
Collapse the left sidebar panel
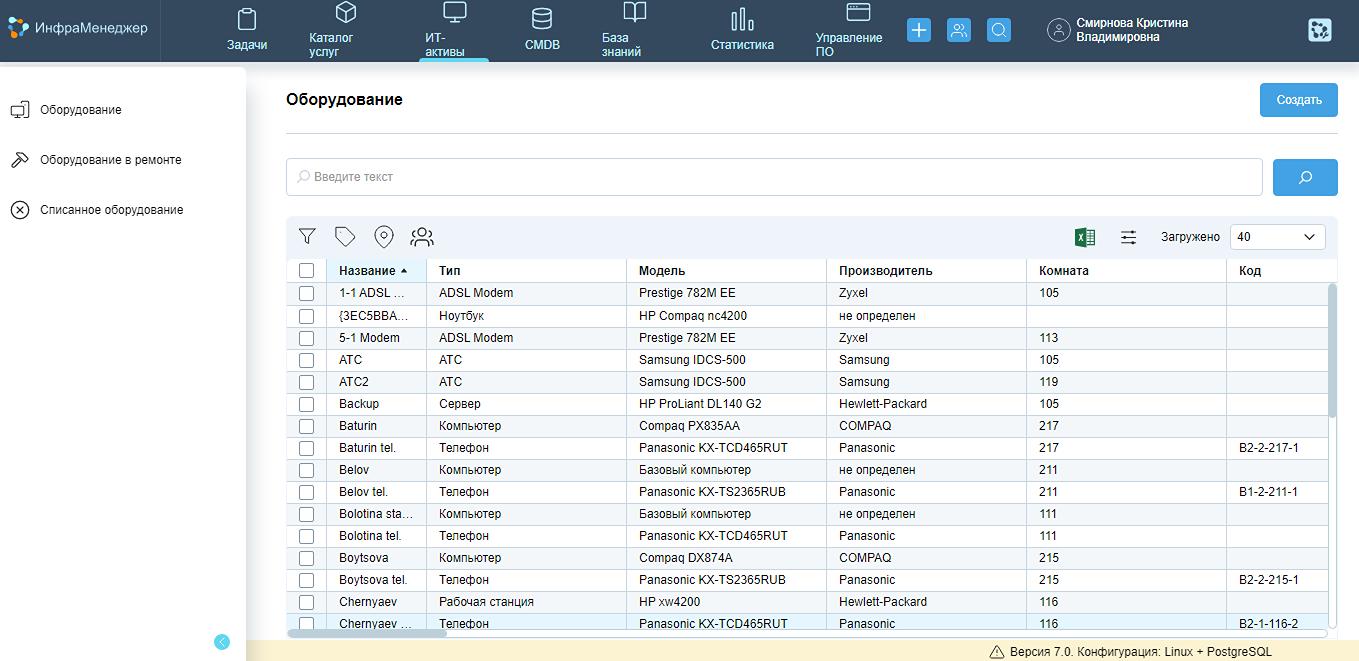click(222, 642)
